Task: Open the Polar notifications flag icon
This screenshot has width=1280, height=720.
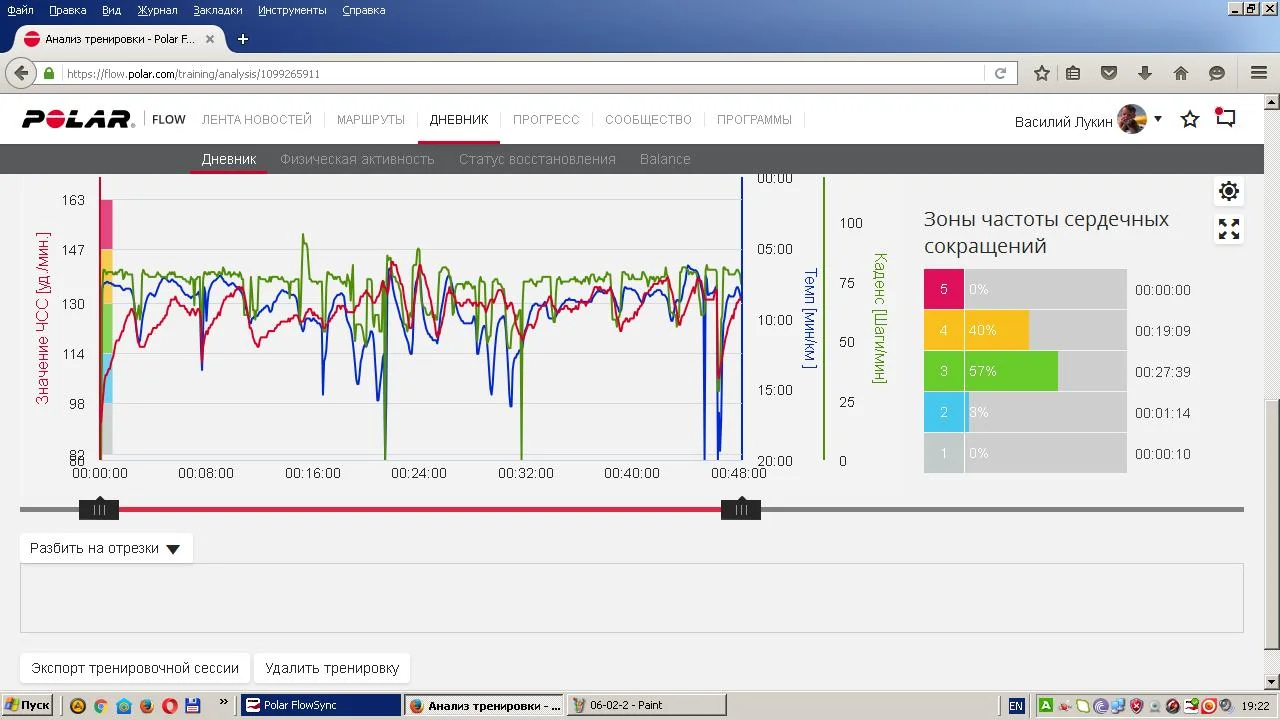Action: (x=1225, y=118)
